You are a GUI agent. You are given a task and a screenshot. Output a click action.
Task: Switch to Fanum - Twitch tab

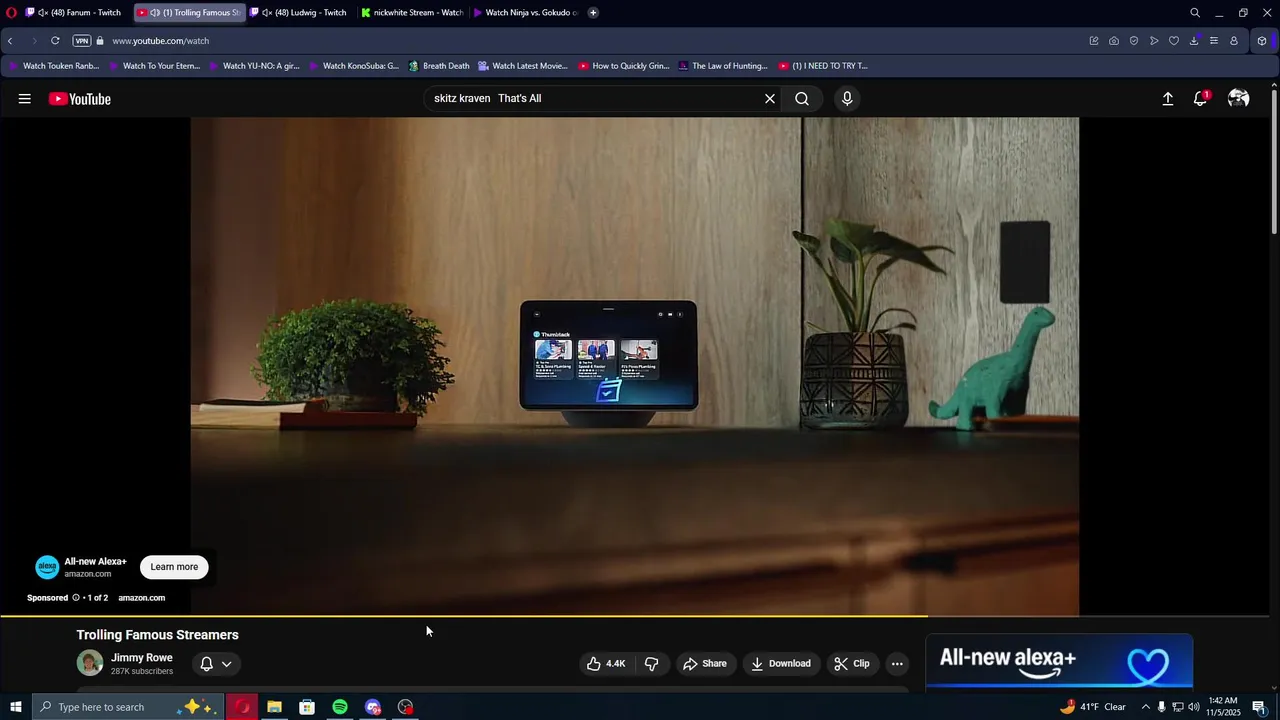coord(74,13)
